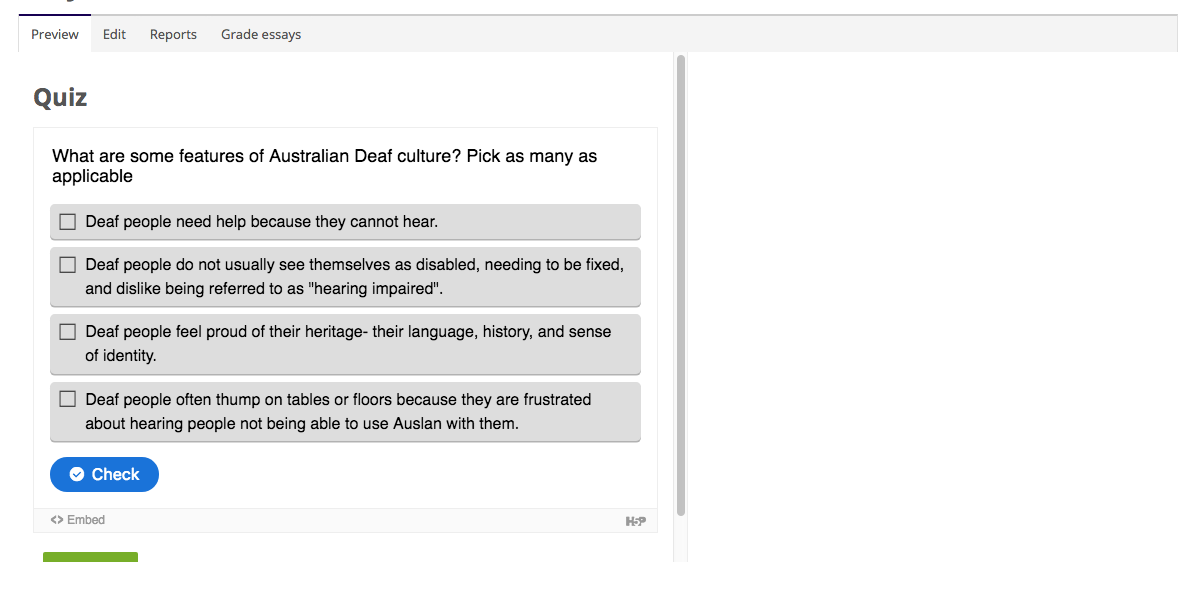Click the H5P logo icon
1201x598 pixels.
[x=635, y=521]
